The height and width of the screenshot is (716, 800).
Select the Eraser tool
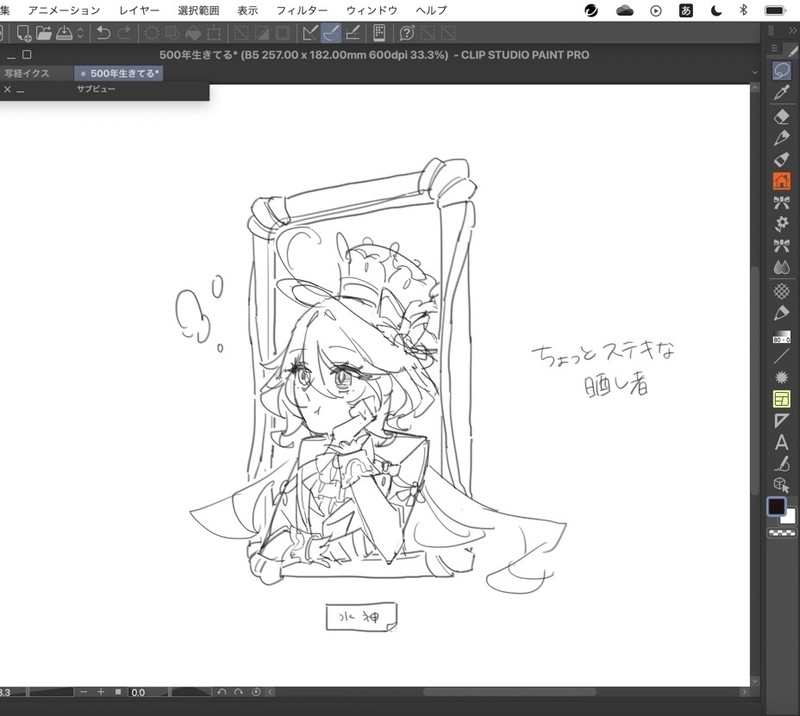click(x=781, y=116)
